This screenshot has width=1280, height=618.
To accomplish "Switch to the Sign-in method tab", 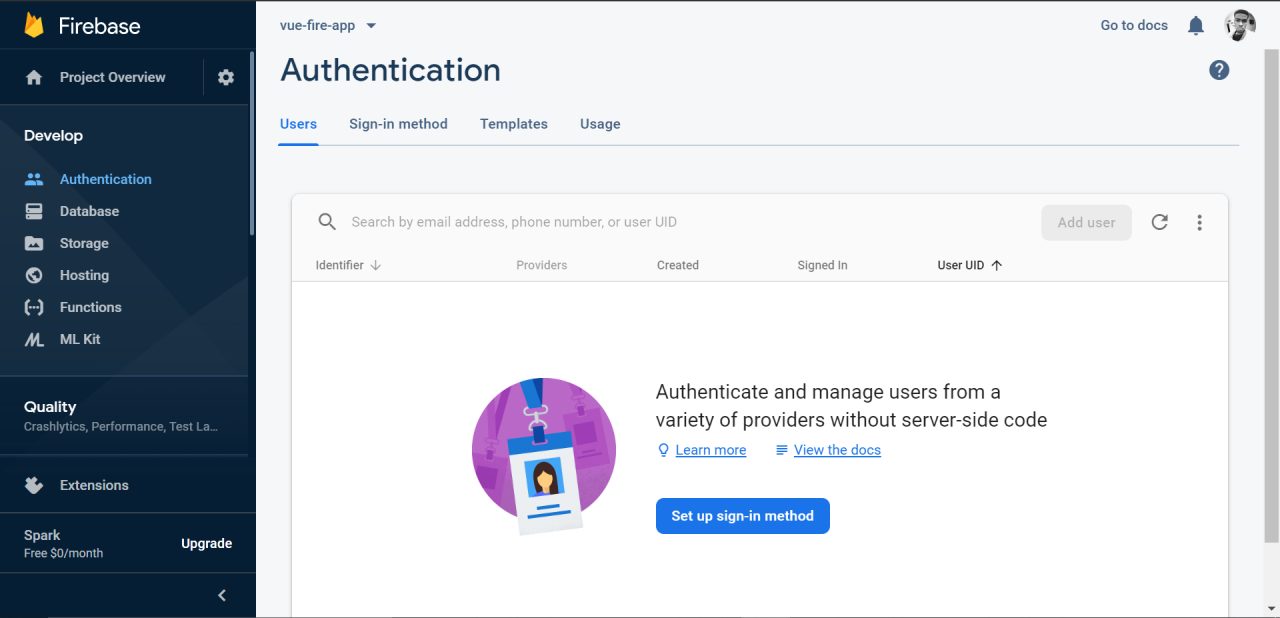I will point(398,124).
